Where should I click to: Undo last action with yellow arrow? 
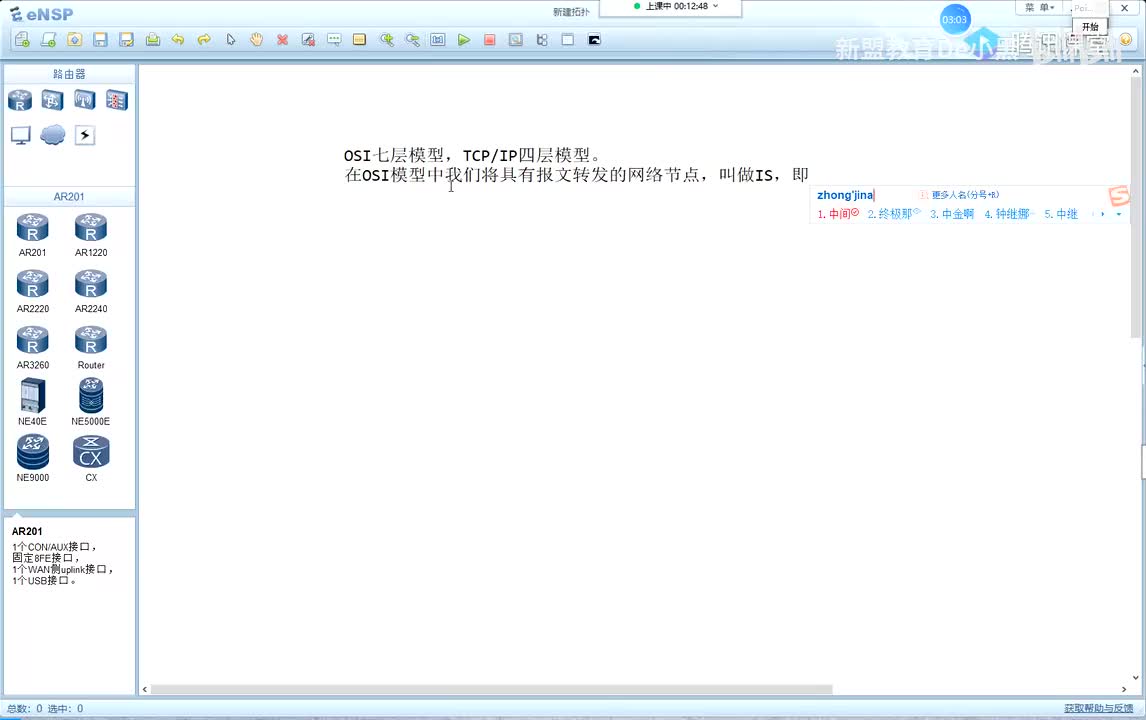point(178,39)
